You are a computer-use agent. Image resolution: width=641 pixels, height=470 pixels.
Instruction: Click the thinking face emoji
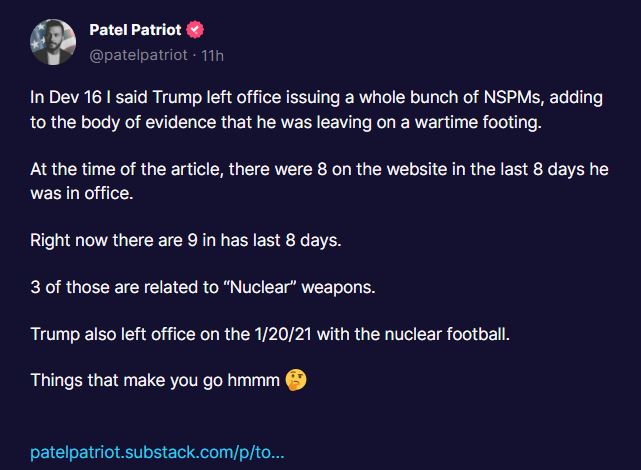295,381
